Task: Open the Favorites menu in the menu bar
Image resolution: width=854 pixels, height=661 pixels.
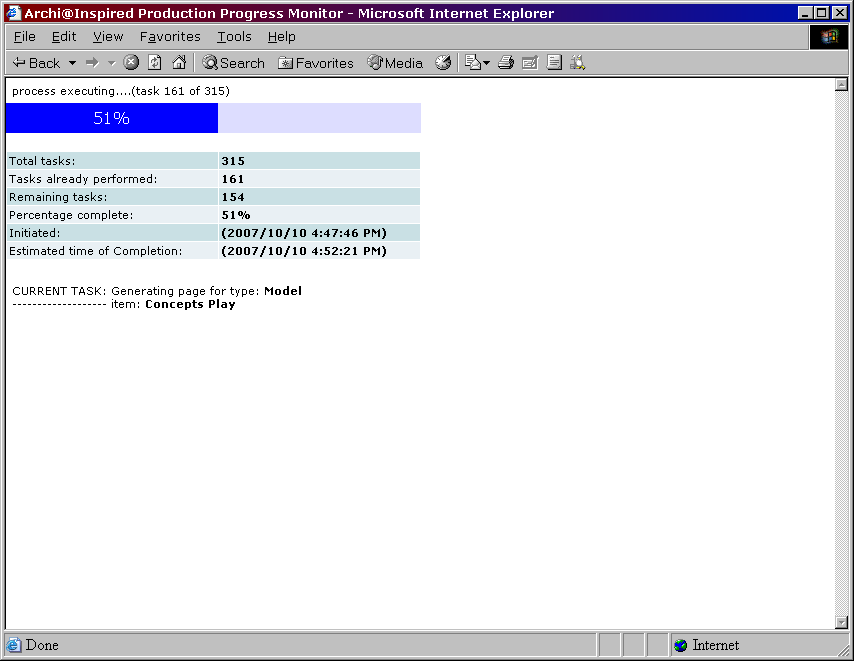Action: click(x=170, y=37)
